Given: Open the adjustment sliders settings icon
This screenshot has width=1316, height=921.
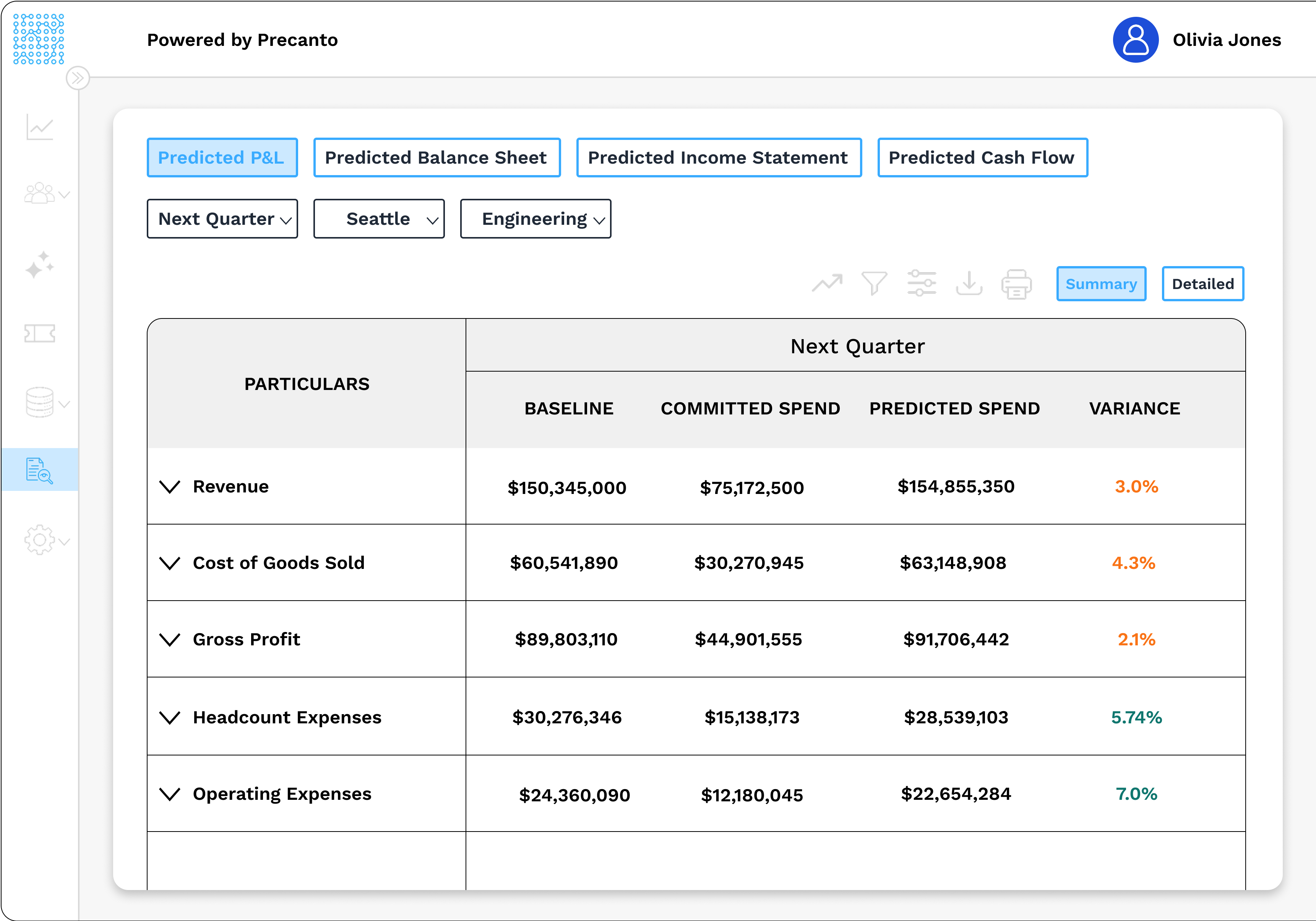Looking at the screenshot, I should pos(921,283).
